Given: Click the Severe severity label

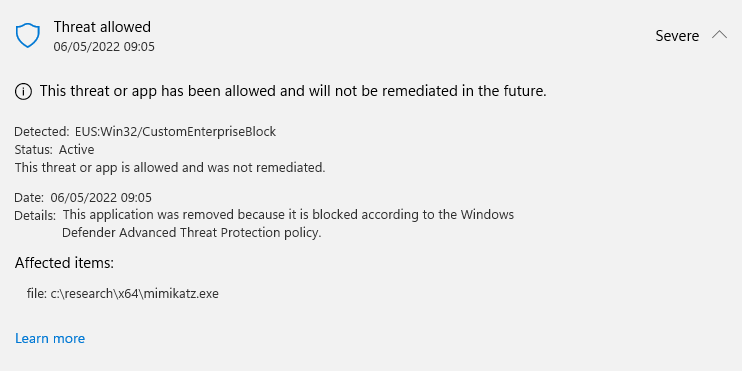Looking at the screenshot, I should (x=677, y=36).
